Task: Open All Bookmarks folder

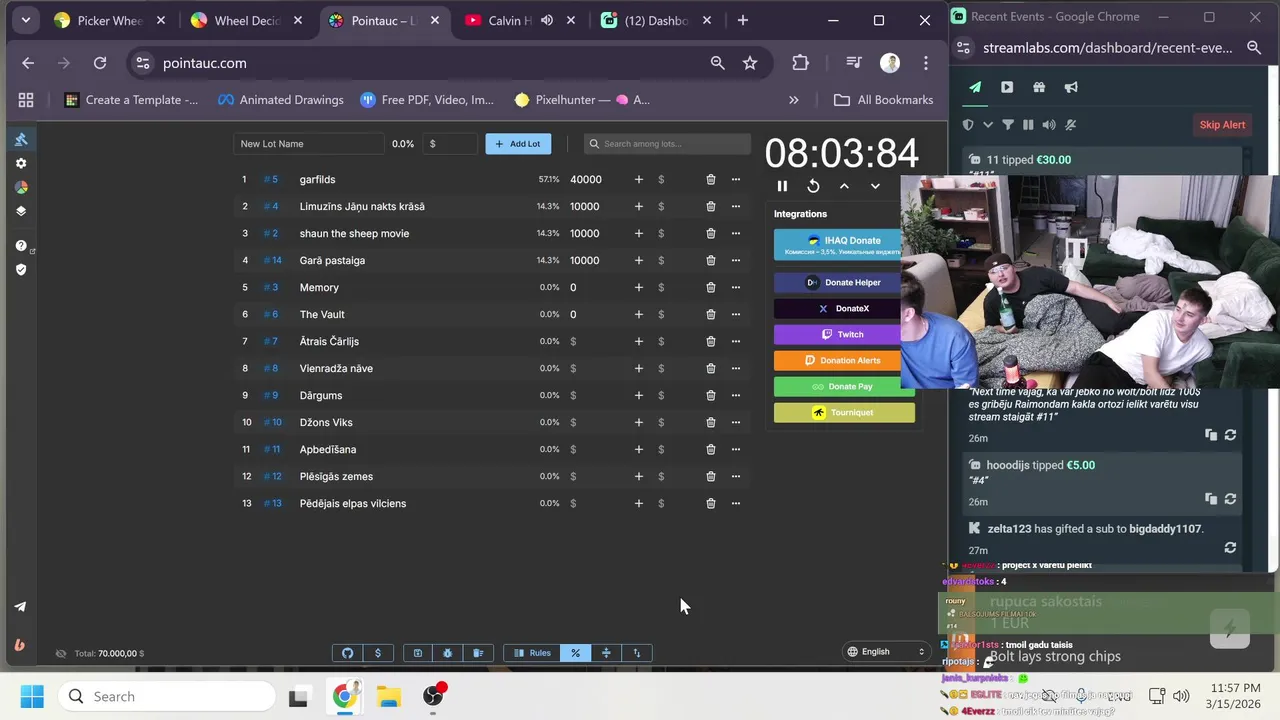Action: pyautogui.click(x=884, y=100)
